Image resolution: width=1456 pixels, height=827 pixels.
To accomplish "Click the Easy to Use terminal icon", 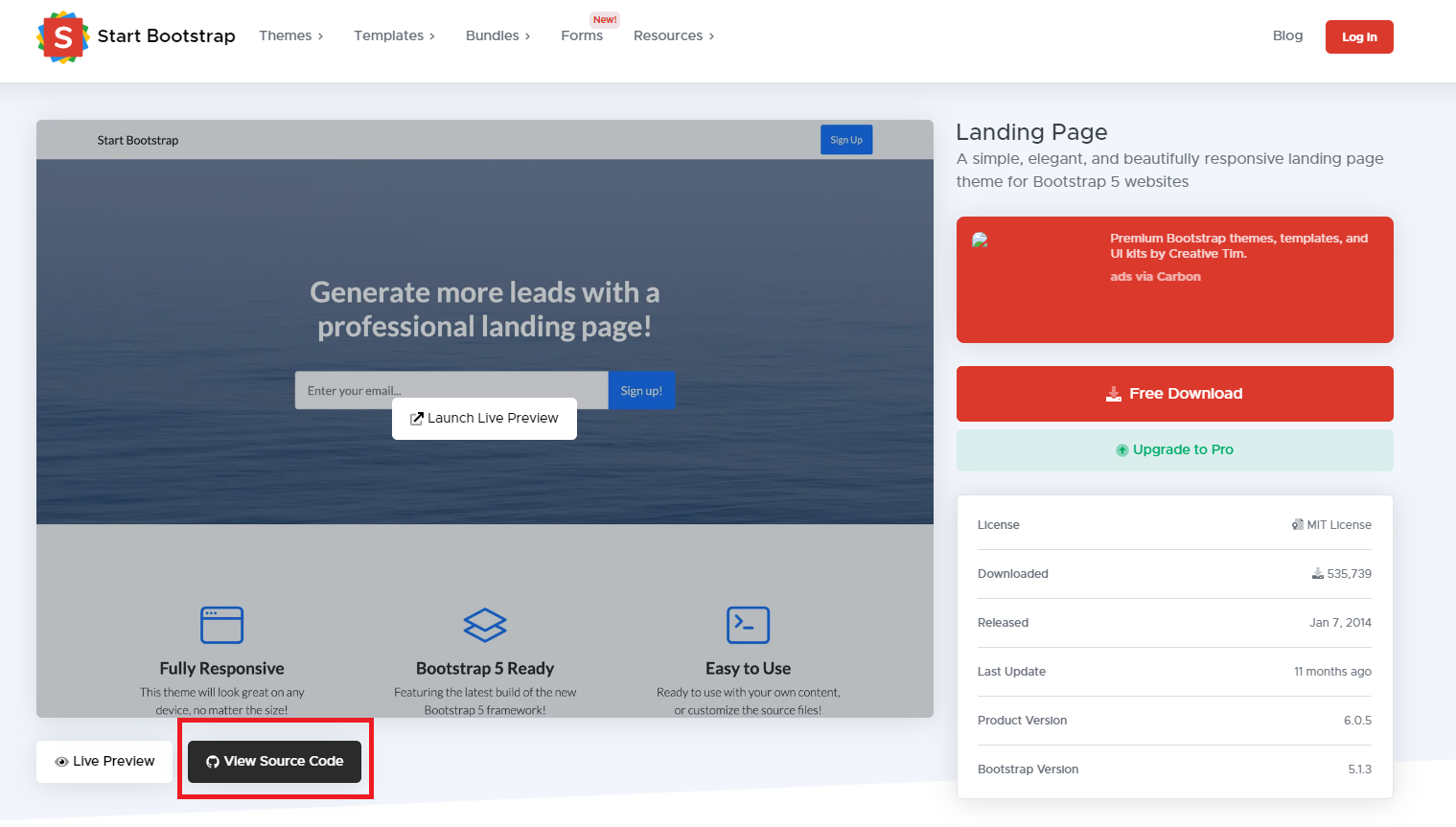I will [x=749, y=625].
